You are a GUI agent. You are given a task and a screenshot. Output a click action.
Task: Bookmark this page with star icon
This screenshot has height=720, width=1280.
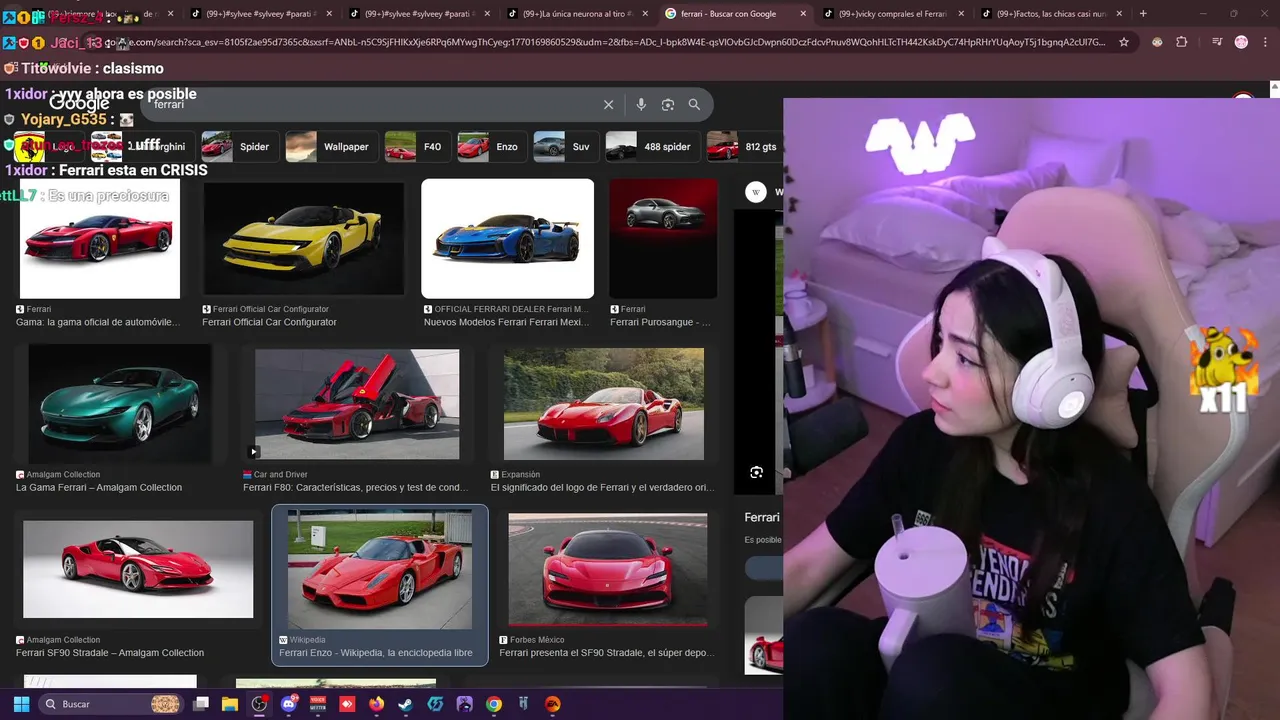coord(1124,42)
